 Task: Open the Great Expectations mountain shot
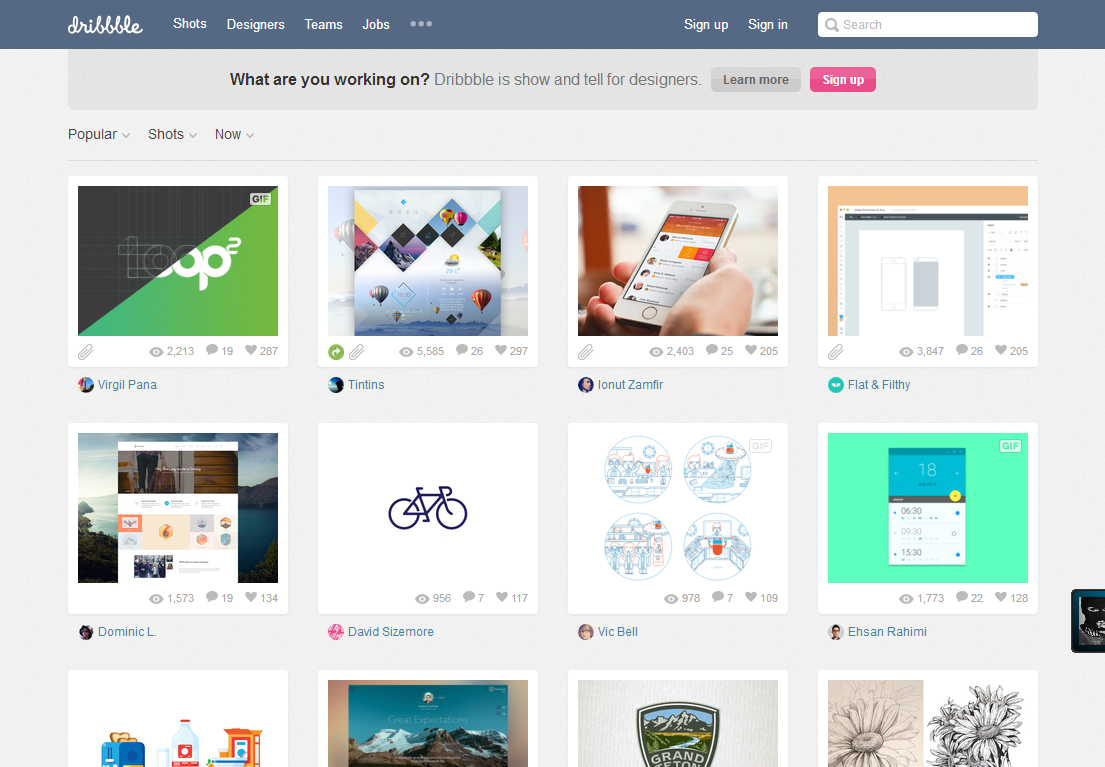(x=428, y=723)
